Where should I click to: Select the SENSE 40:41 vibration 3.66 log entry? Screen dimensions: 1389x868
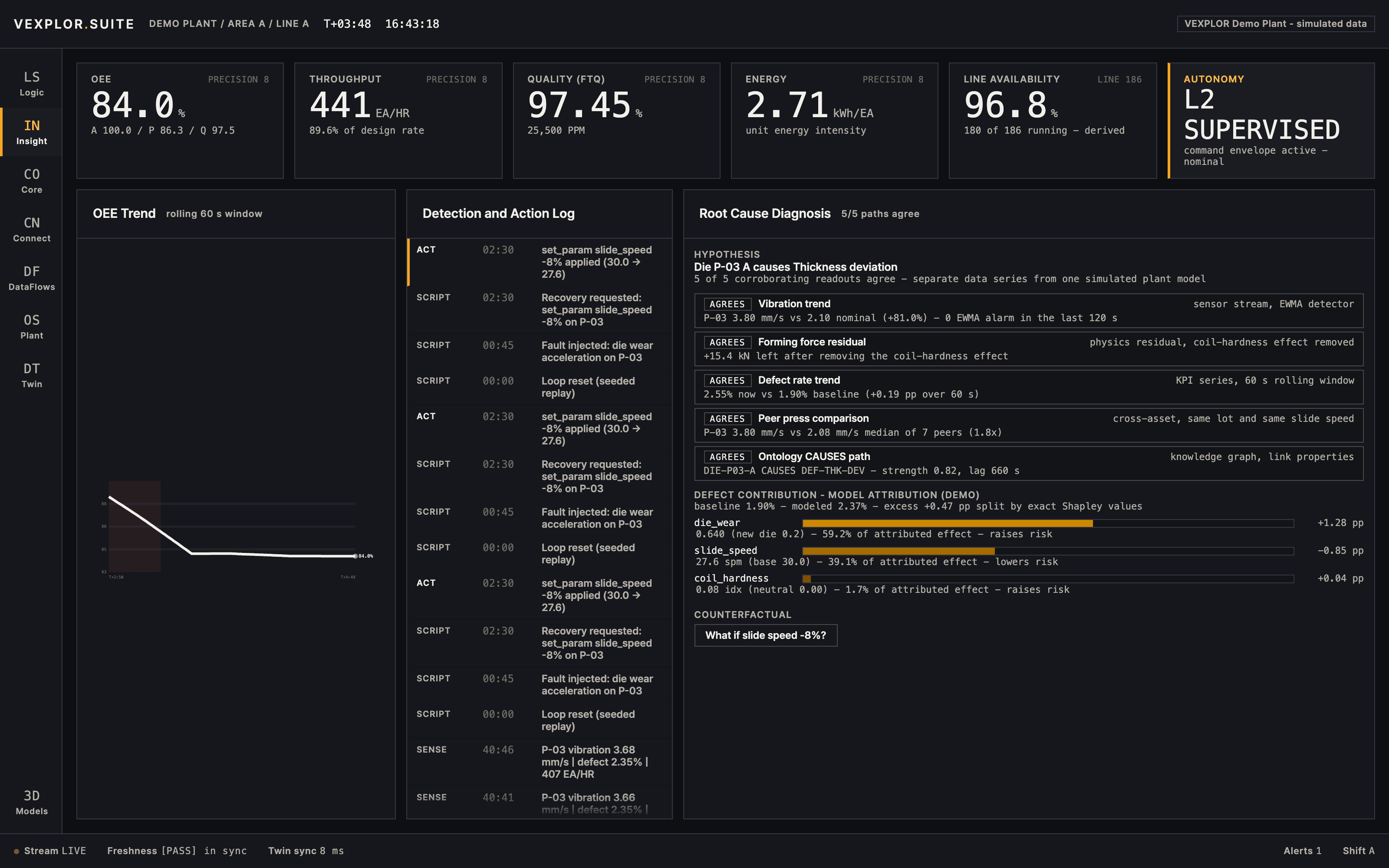pyautogui.click(x=540, y=802)
